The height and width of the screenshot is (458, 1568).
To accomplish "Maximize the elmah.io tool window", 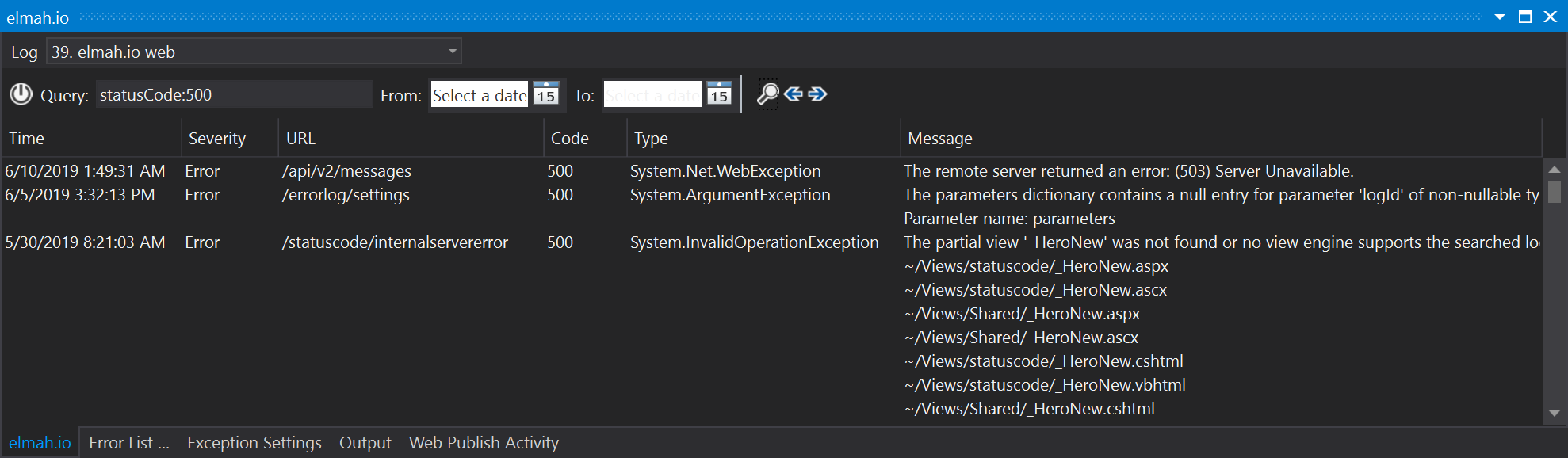I will [x=1525, y=17].
